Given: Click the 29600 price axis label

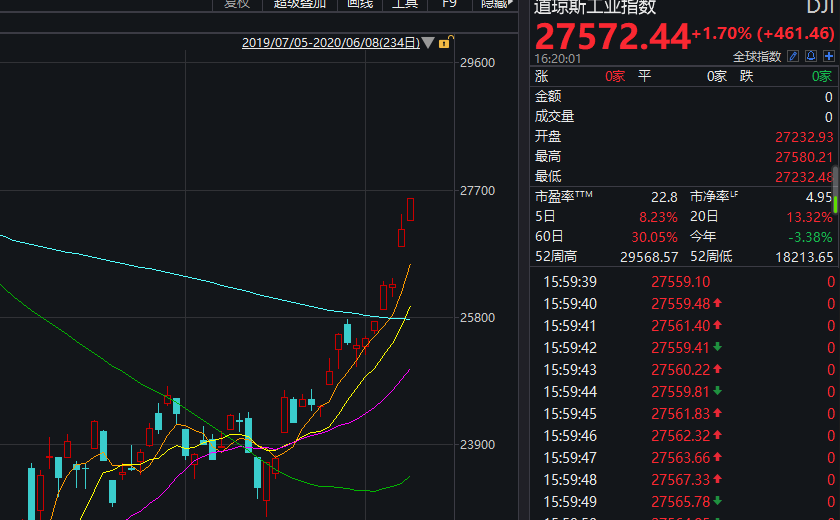Looking at the screenshot, I should (x=477, y=63).
